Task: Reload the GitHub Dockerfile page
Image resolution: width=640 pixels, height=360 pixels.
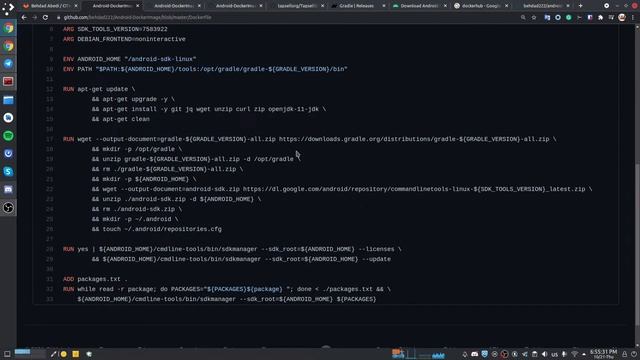Action: click(x=45, y=18)
